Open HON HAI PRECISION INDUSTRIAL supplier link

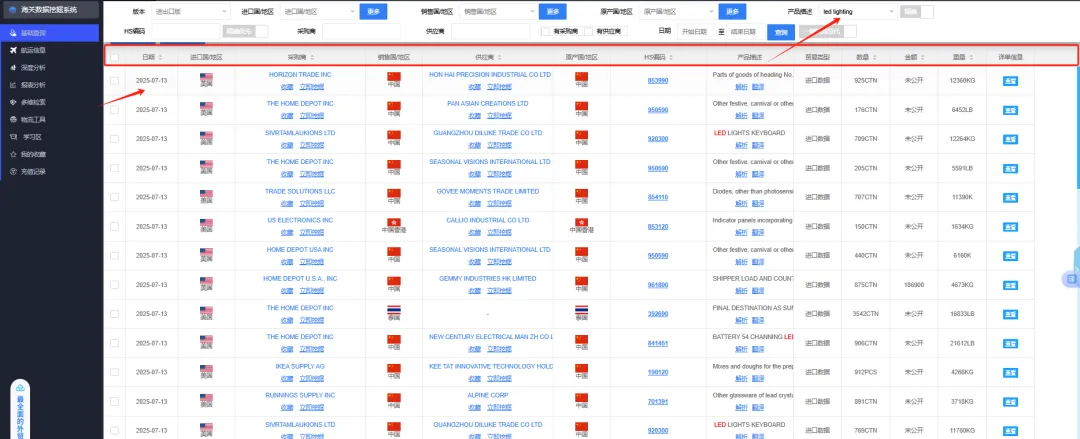click(x=490, y=74)
